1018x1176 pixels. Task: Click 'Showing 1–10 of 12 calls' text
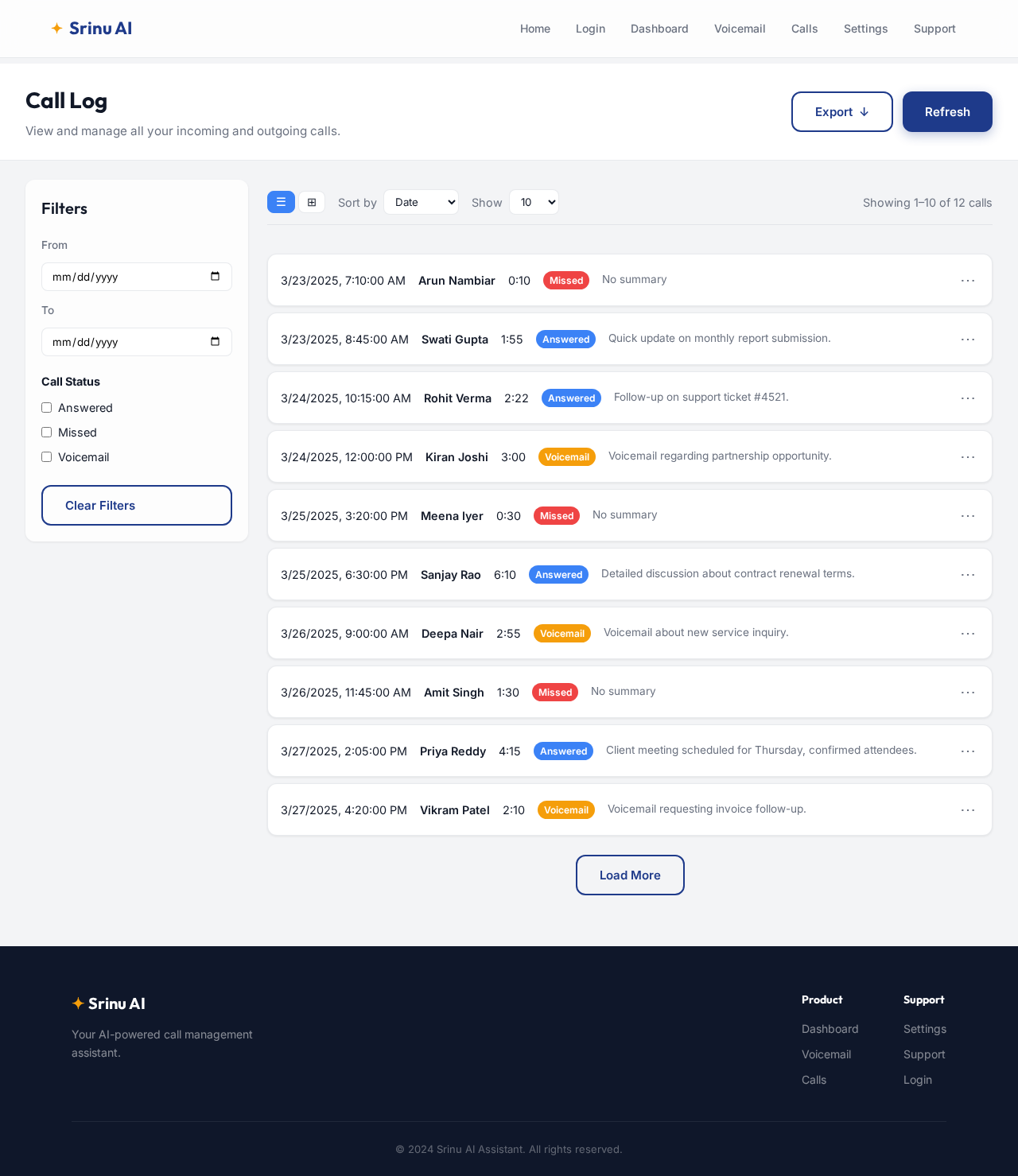927,203
